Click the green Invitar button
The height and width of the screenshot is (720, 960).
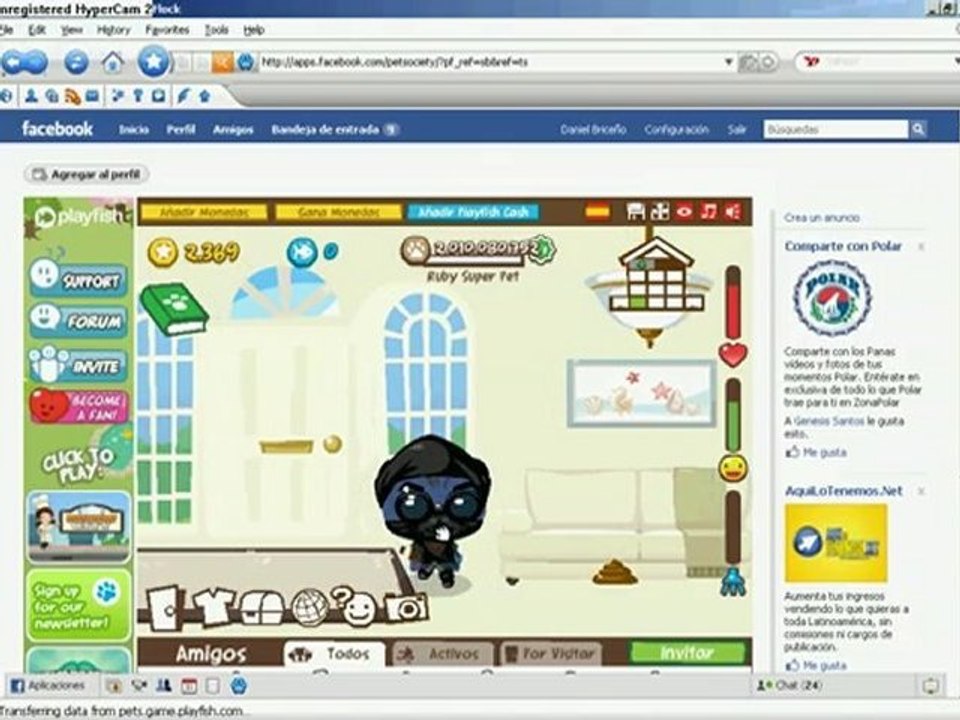687,653
